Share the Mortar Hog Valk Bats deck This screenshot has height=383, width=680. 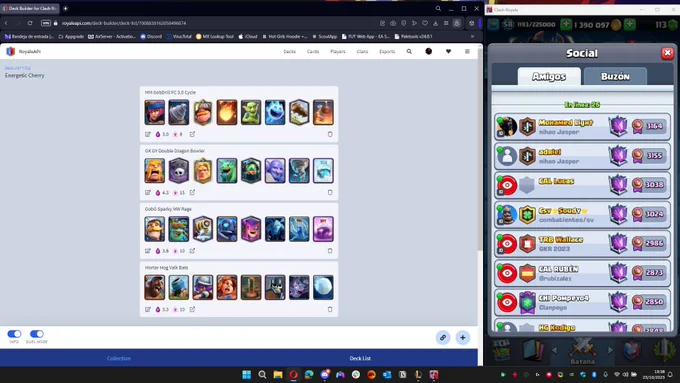tap(192, 309)
